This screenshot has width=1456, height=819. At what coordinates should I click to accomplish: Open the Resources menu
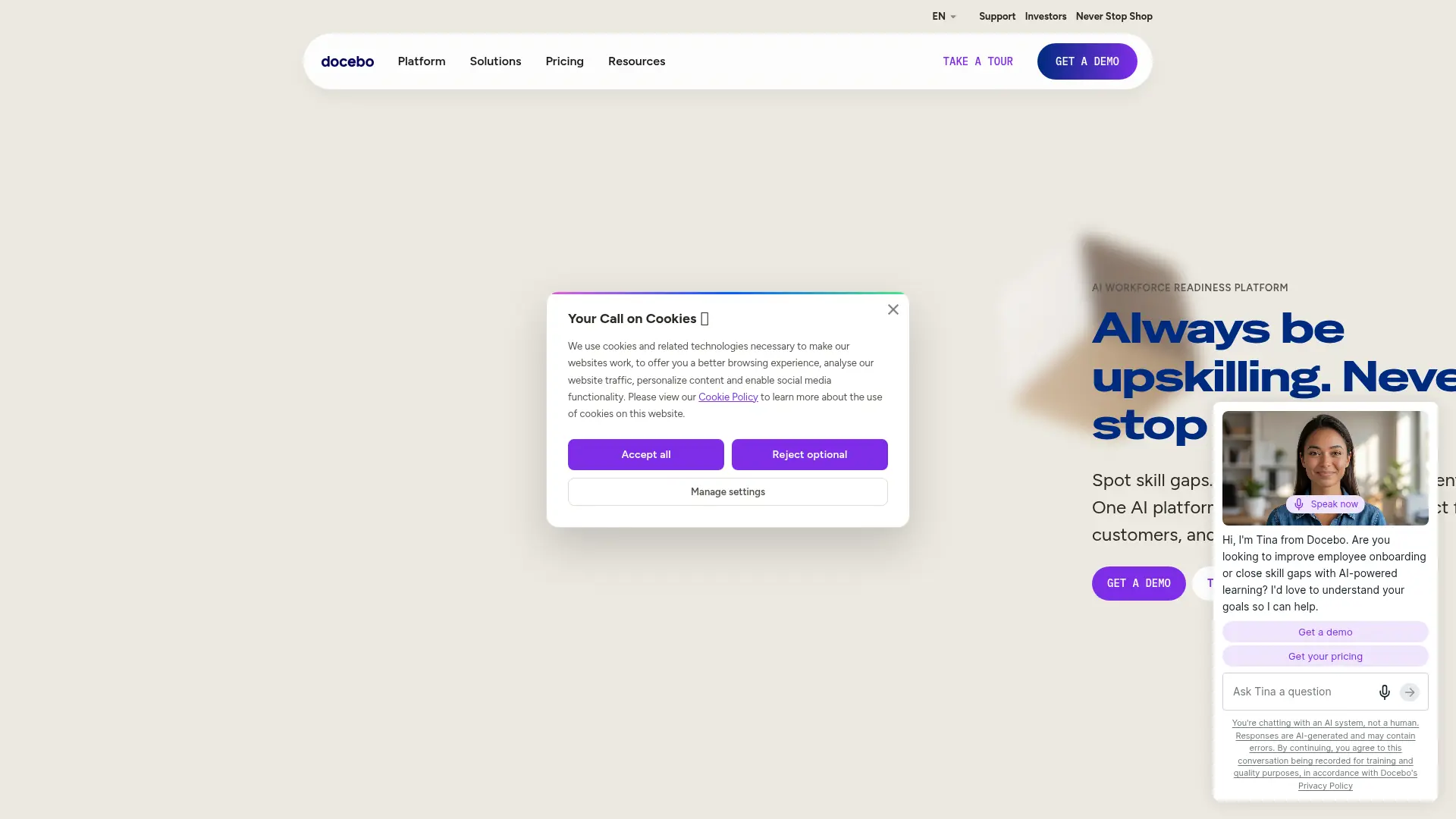click(636, 61)
